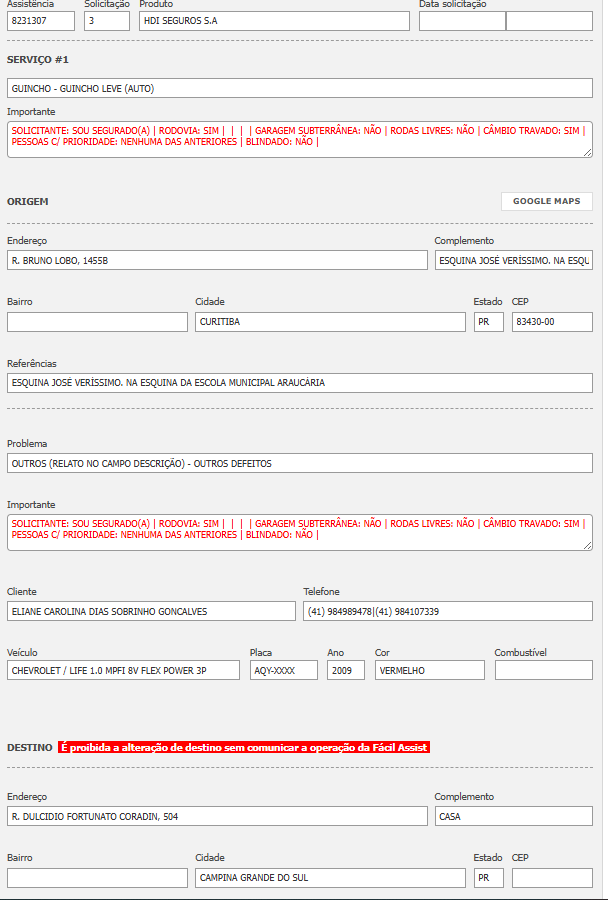This screenshot has width=608, height=900.
Task: Click the Ano field 2009
Action: (x=346, y=670)
